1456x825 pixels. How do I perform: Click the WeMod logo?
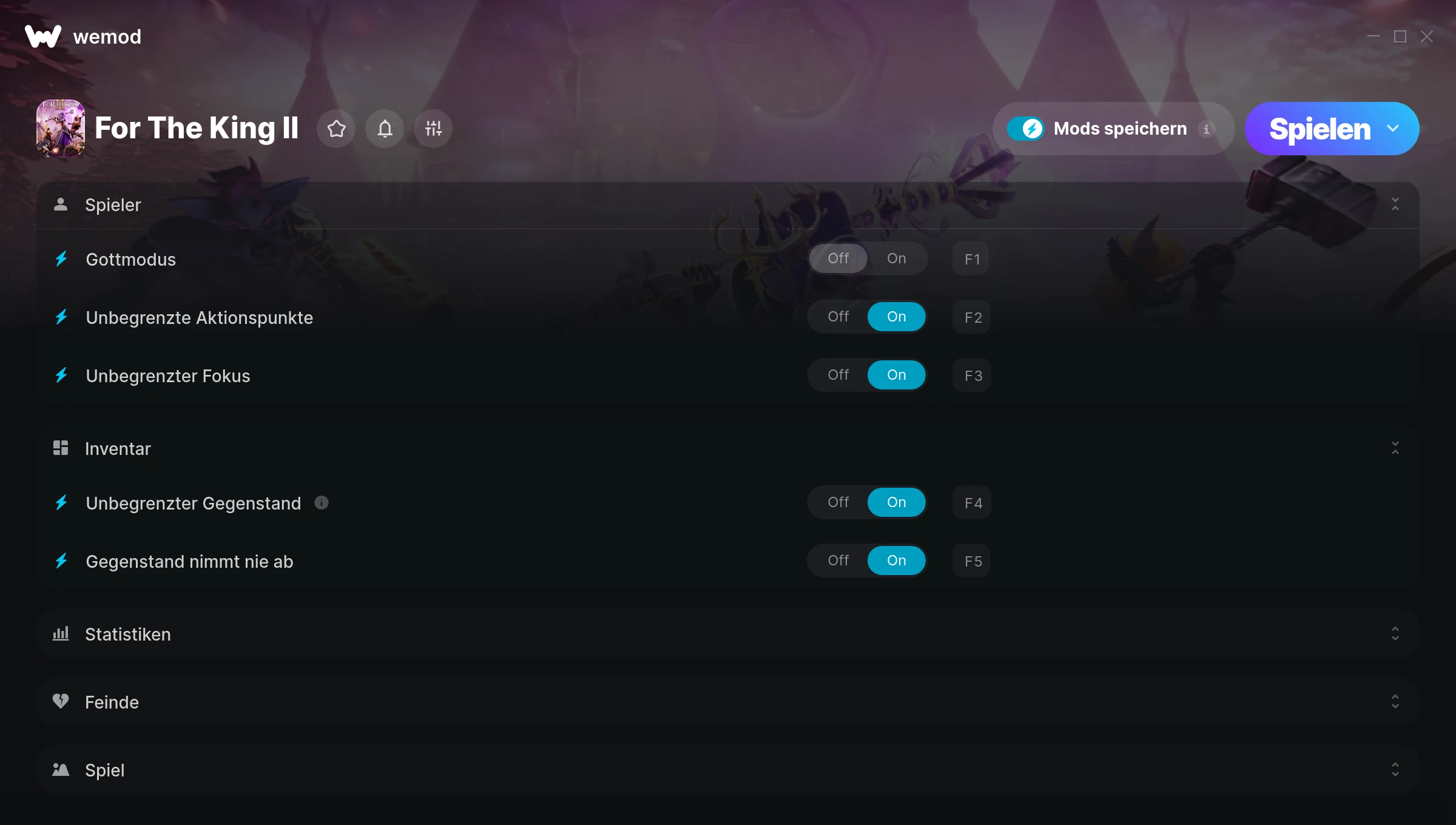pyautogui.click(x=43, y=36)
